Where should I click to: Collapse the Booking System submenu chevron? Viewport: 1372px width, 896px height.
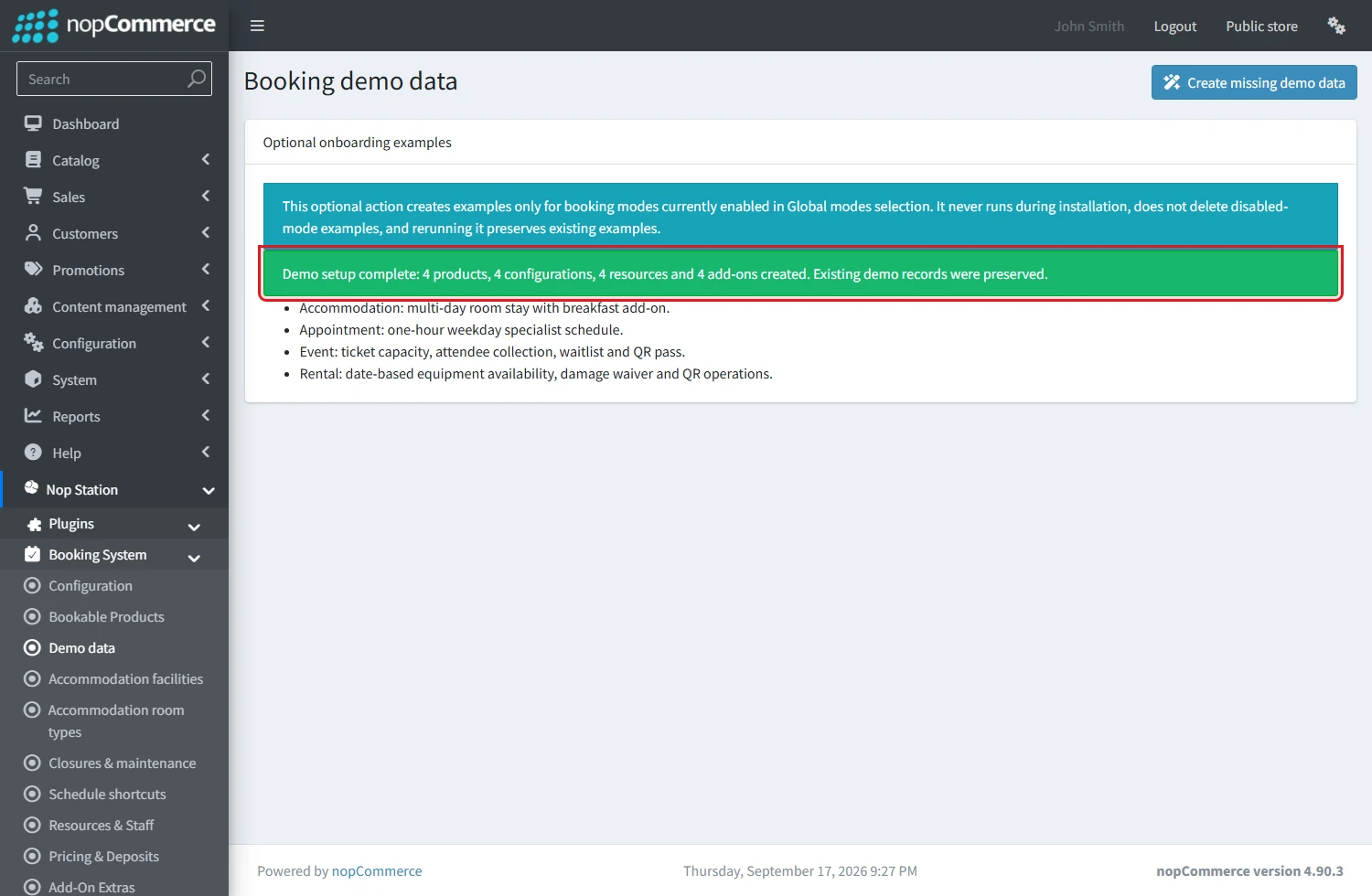click(x=194, y=557)
